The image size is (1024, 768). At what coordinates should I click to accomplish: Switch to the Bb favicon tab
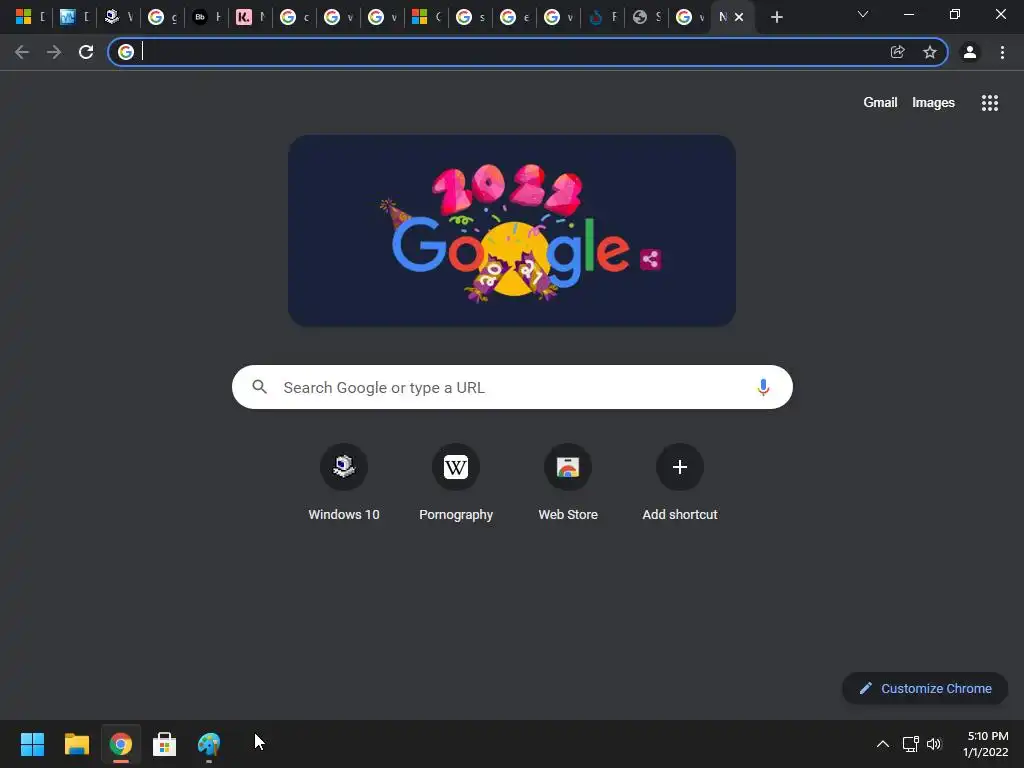[x=206, y=17]
